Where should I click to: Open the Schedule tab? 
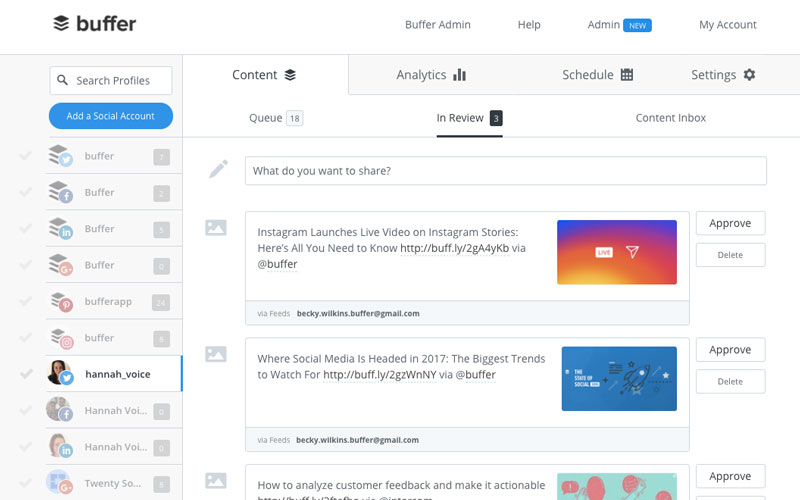point(597,75)
